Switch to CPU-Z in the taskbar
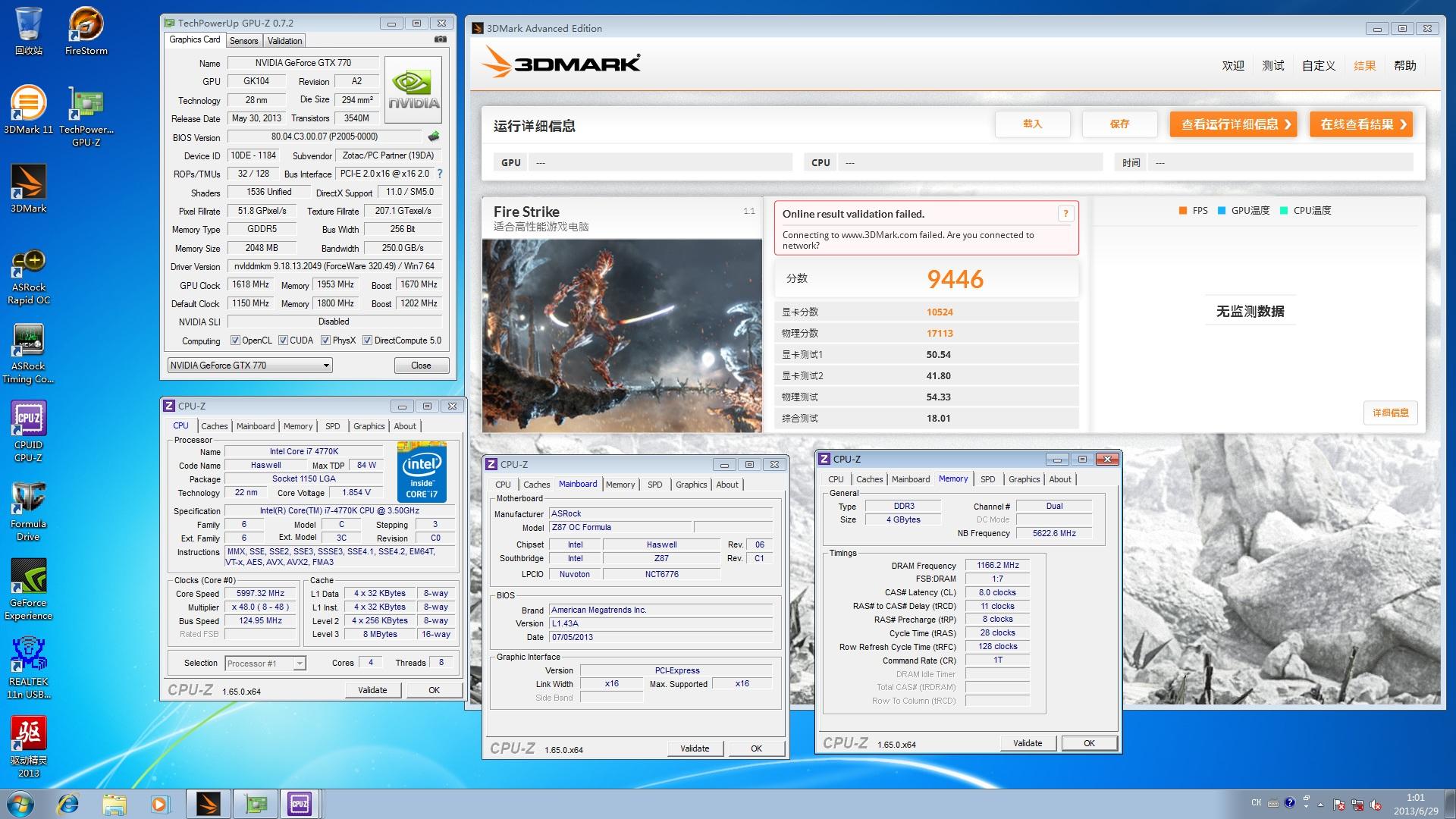Screen dimensions: 1456x819 pos(300,804)
